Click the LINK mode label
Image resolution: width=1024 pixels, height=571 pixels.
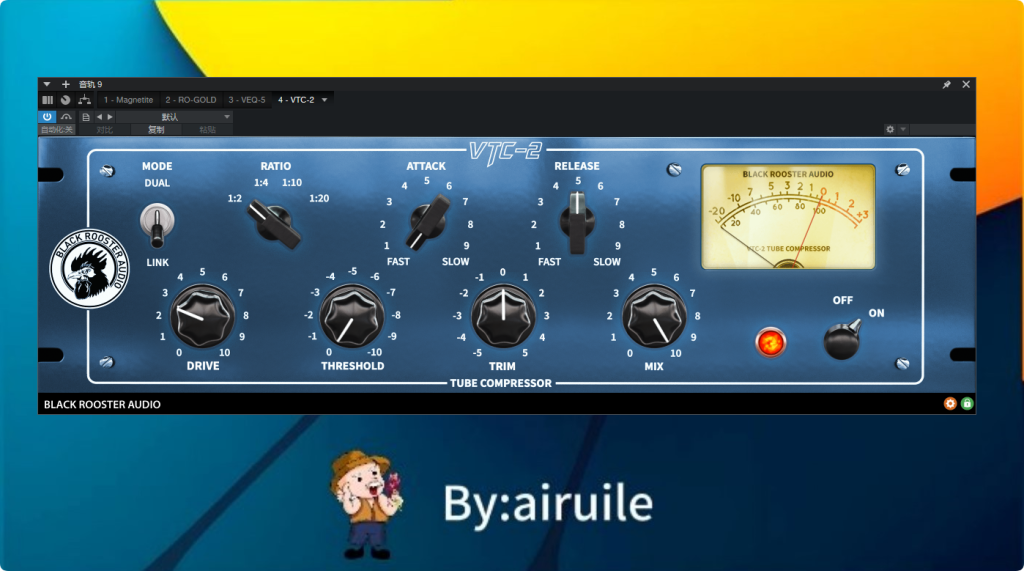157,262
